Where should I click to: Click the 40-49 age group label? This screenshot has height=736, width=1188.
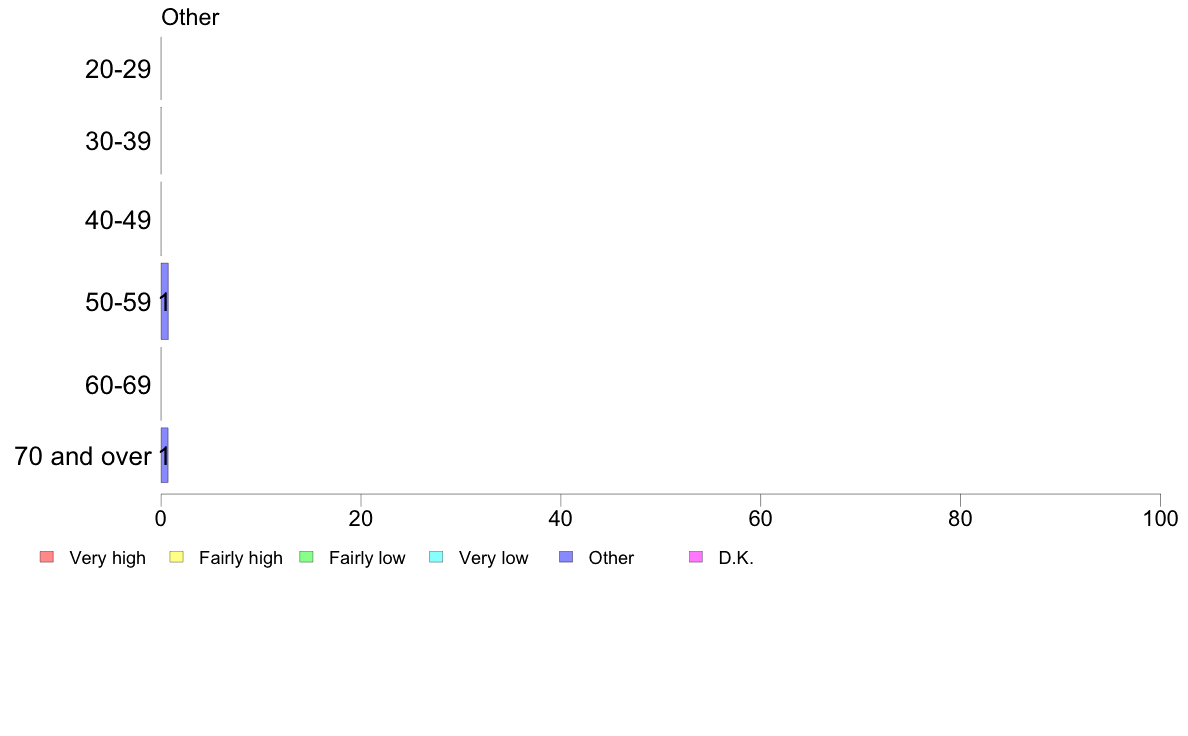(x=118, y=220)
